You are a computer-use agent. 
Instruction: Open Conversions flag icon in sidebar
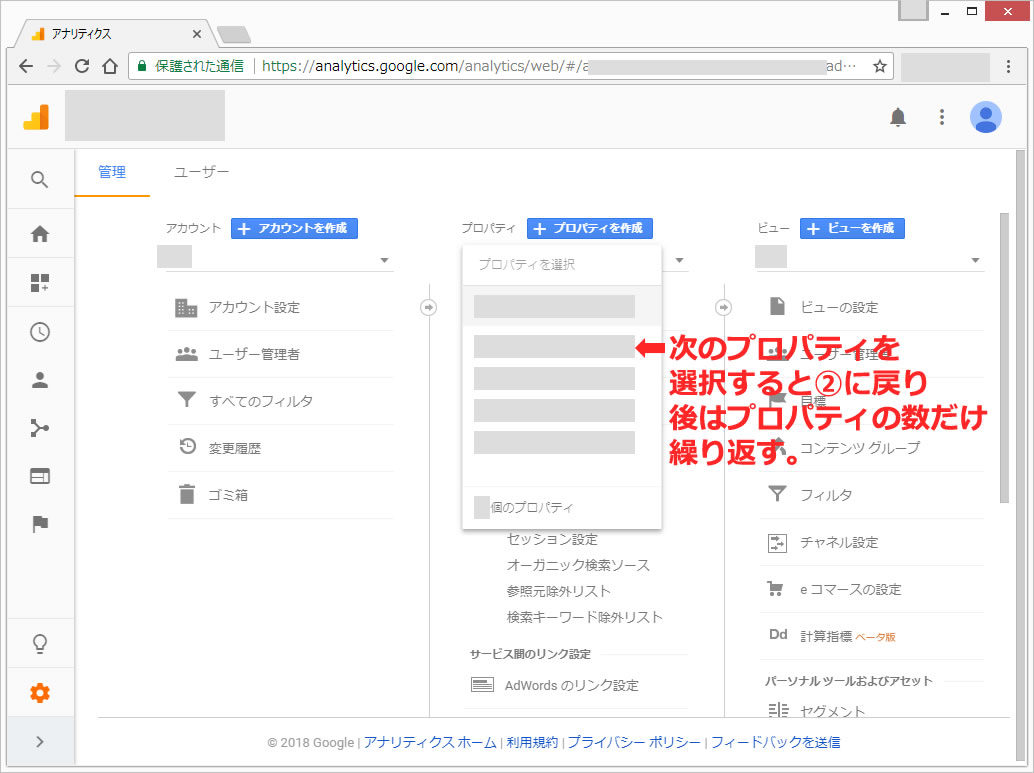[x=40, y=524]
